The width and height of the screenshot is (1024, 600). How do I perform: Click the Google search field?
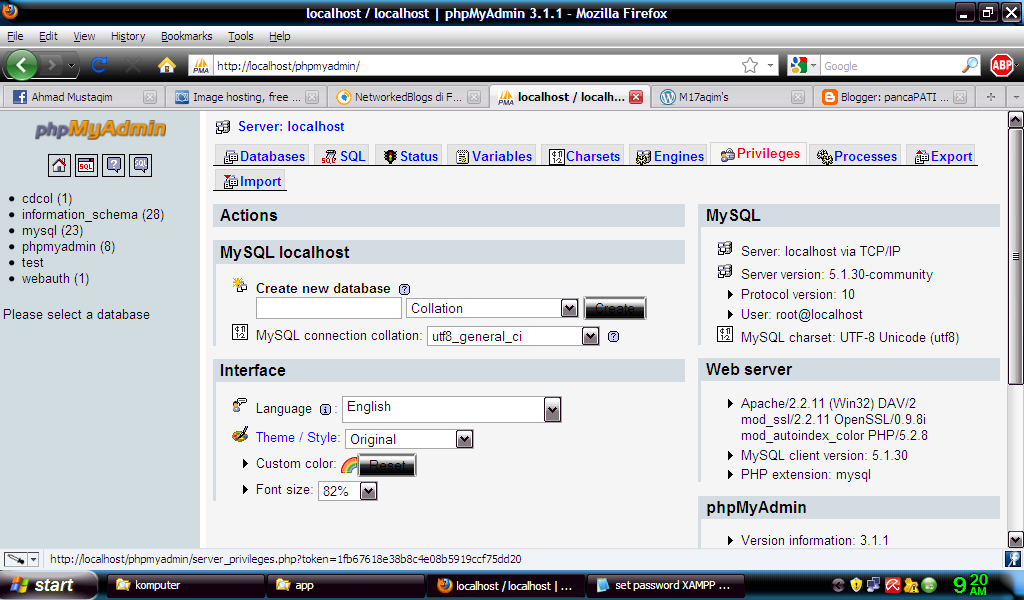pyautogui.click(x=891, y=65)
